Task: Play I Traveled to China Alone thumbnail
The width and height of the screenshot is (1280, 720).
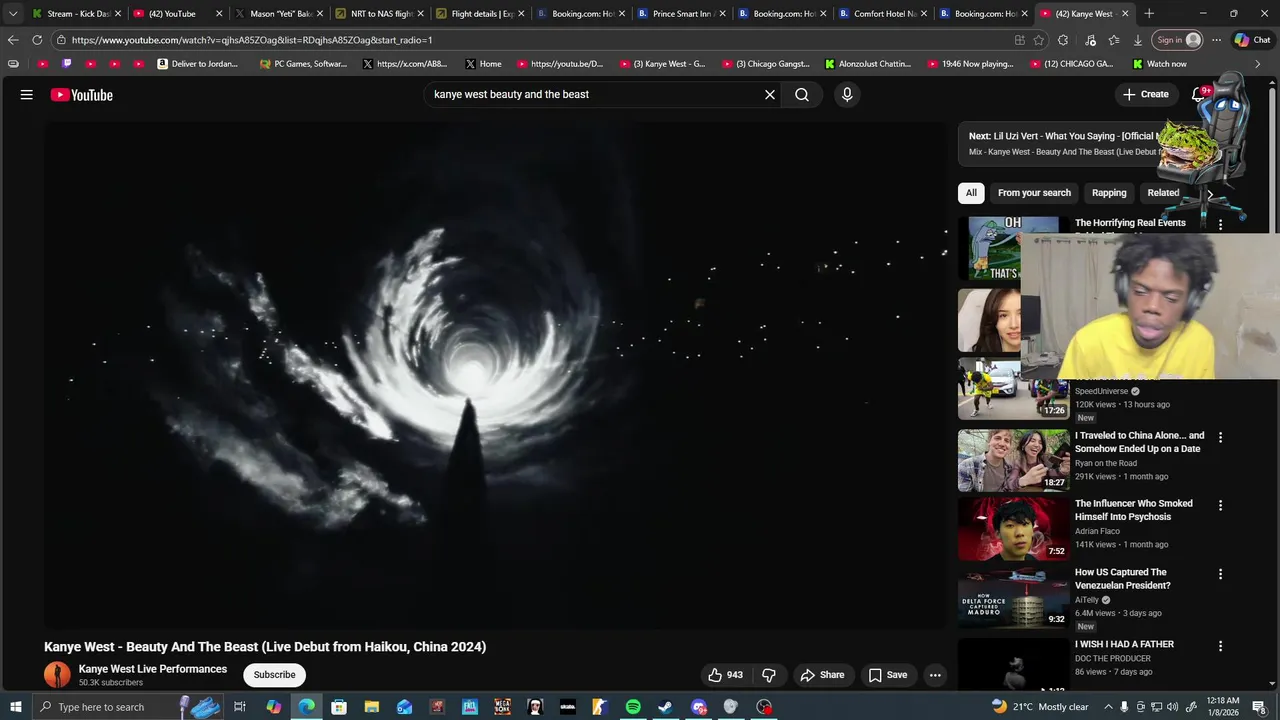Action: pos(1013,460)
